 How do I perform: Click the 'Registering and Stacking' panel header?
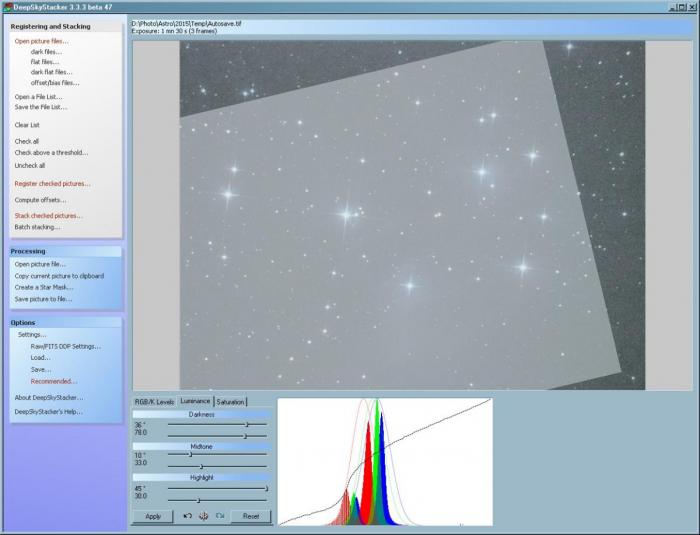pyautogui.click(x=66, y=26)
